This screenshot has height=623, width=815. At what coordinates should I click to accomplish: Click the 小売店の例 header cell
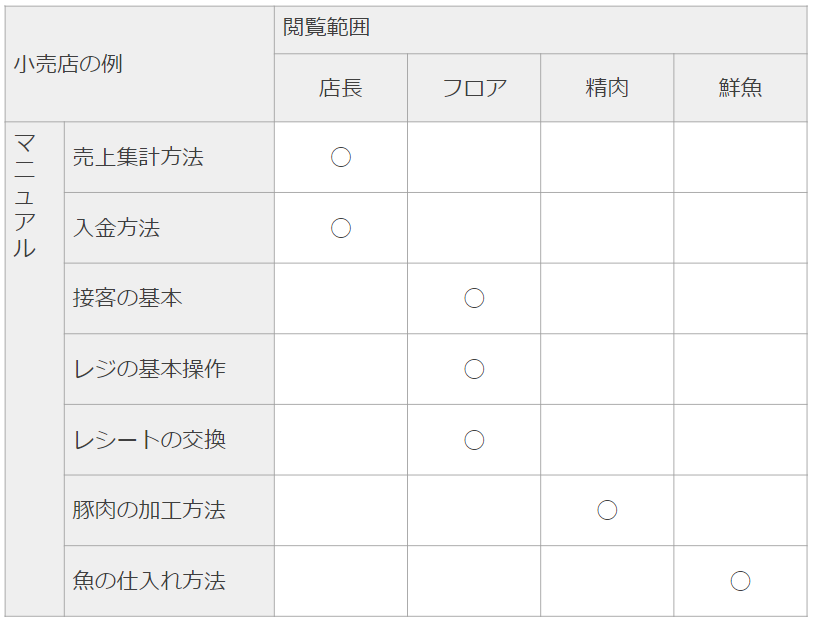click(x=68, y=65)
